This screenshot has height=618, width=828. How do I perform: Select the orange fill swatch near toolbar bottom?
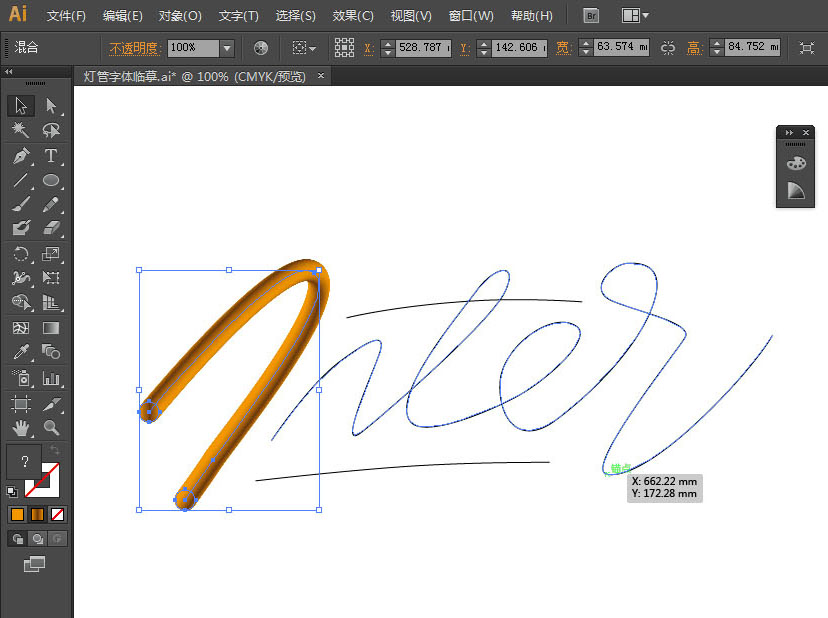point(17,513)
